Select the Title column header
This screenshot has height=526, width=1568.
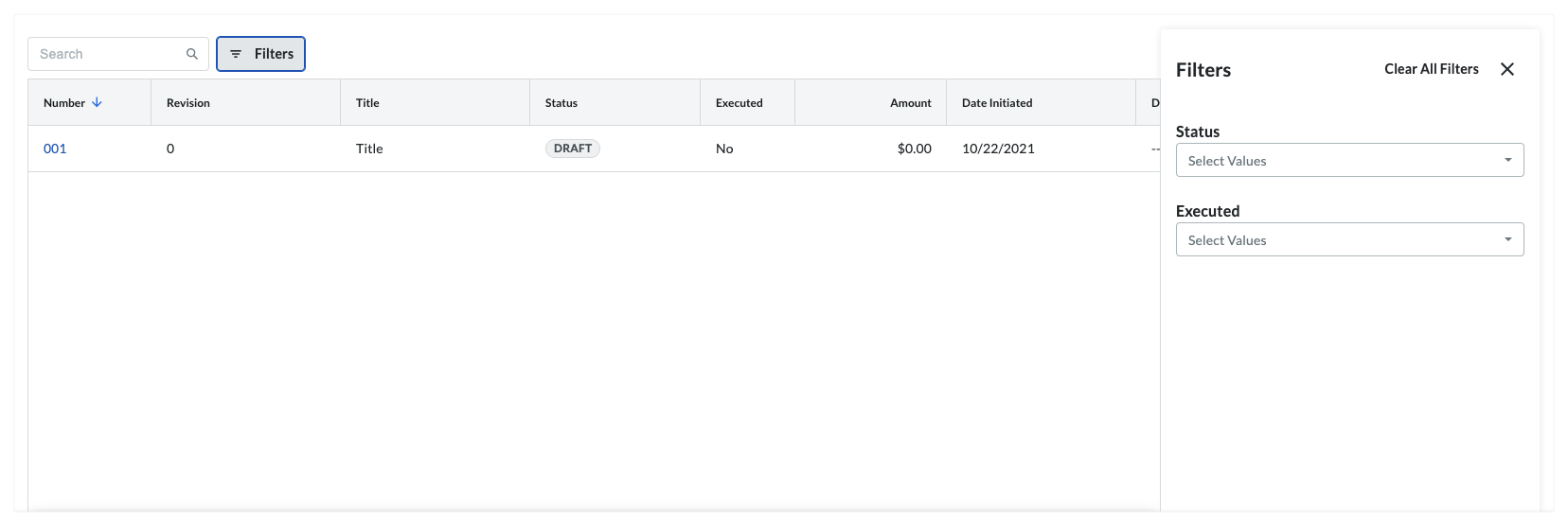click(x=367, y=102)
